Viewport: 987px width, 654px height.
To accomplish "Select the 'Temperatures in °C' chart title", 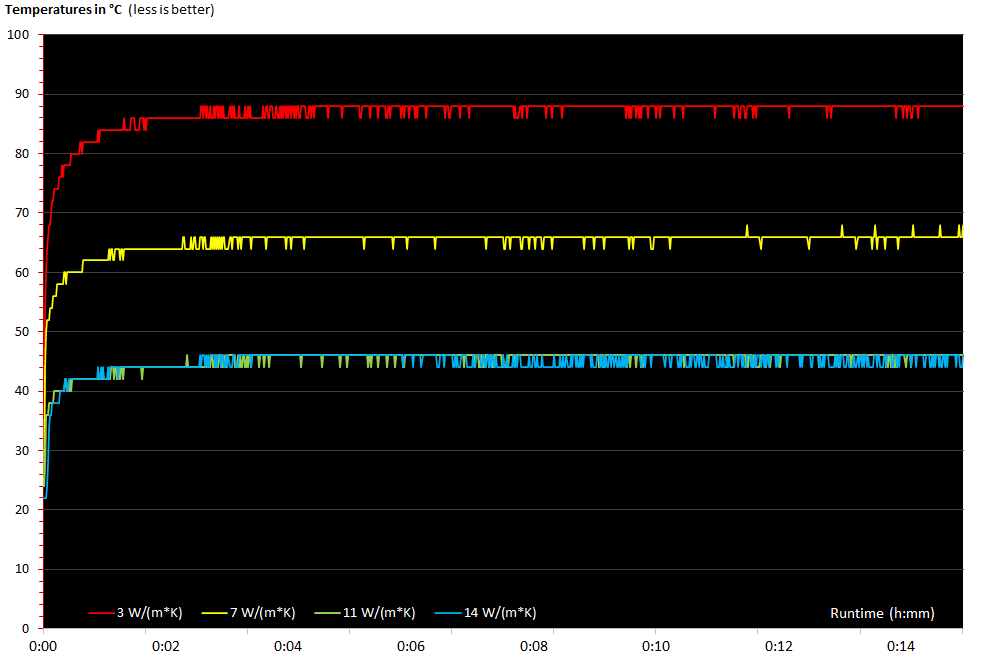I will point(63,9).
